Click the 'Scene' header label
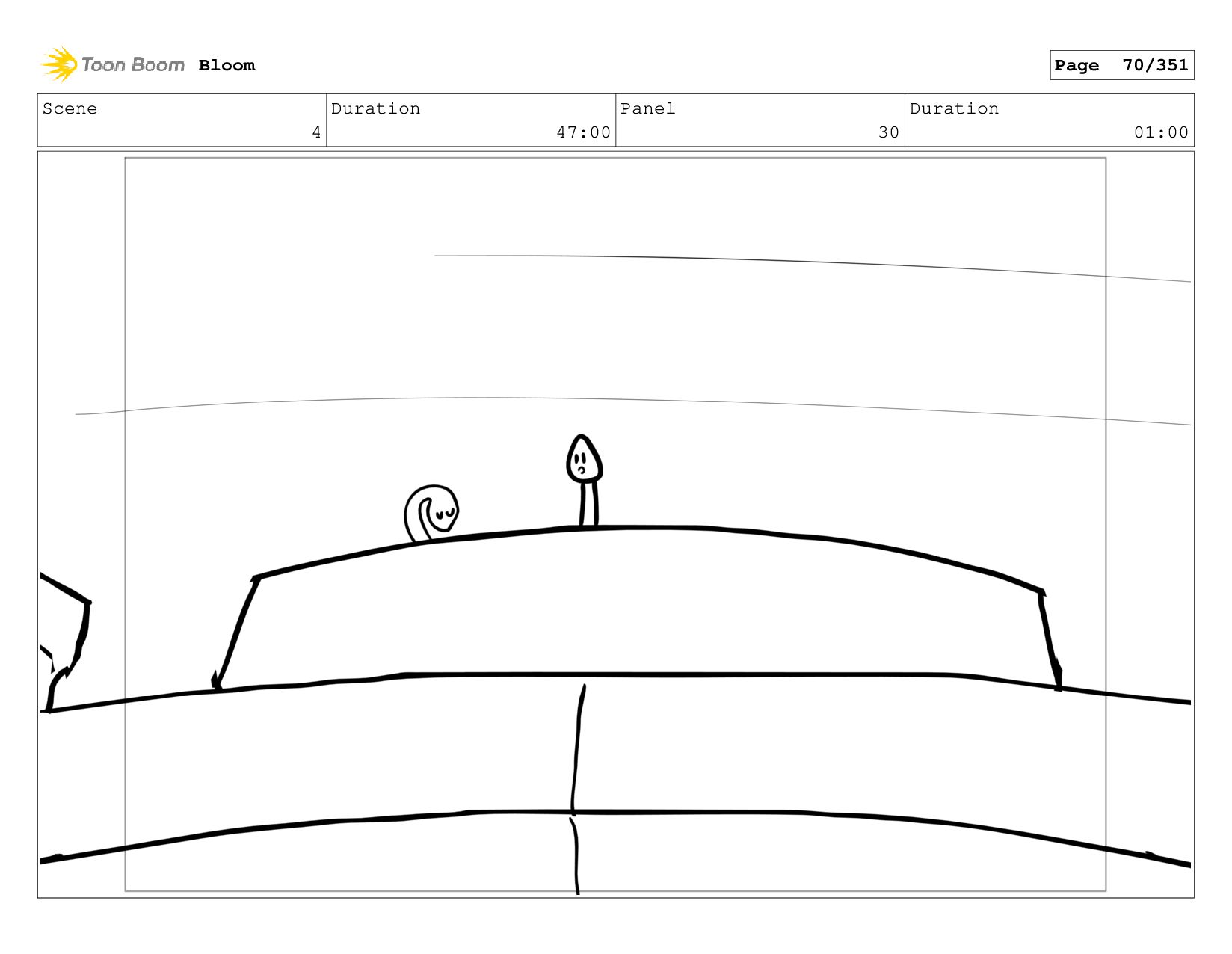The image size is (1232, 954). pos(70,108)
